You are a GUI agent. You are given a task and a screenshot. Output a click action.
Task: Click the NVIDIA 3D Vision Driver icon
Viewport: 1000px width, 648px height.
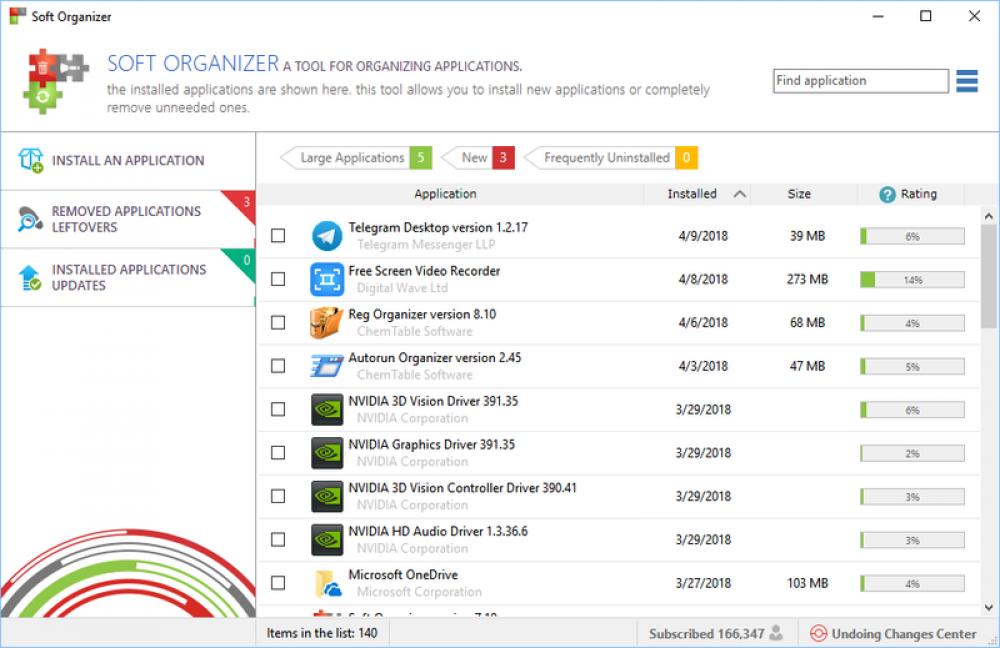[x=325, y=409]
